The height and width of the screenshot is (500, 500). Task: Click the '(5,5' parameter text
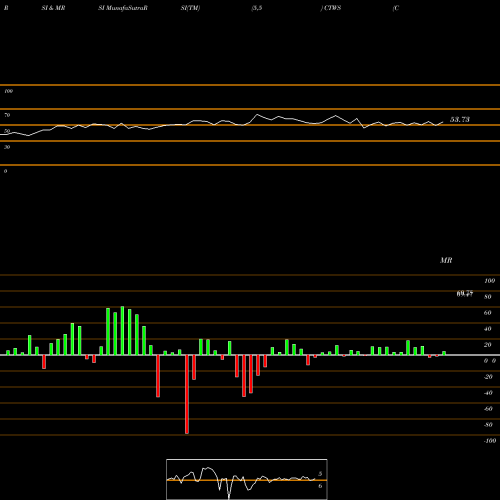pyautogui.click(x=257, y=8)
